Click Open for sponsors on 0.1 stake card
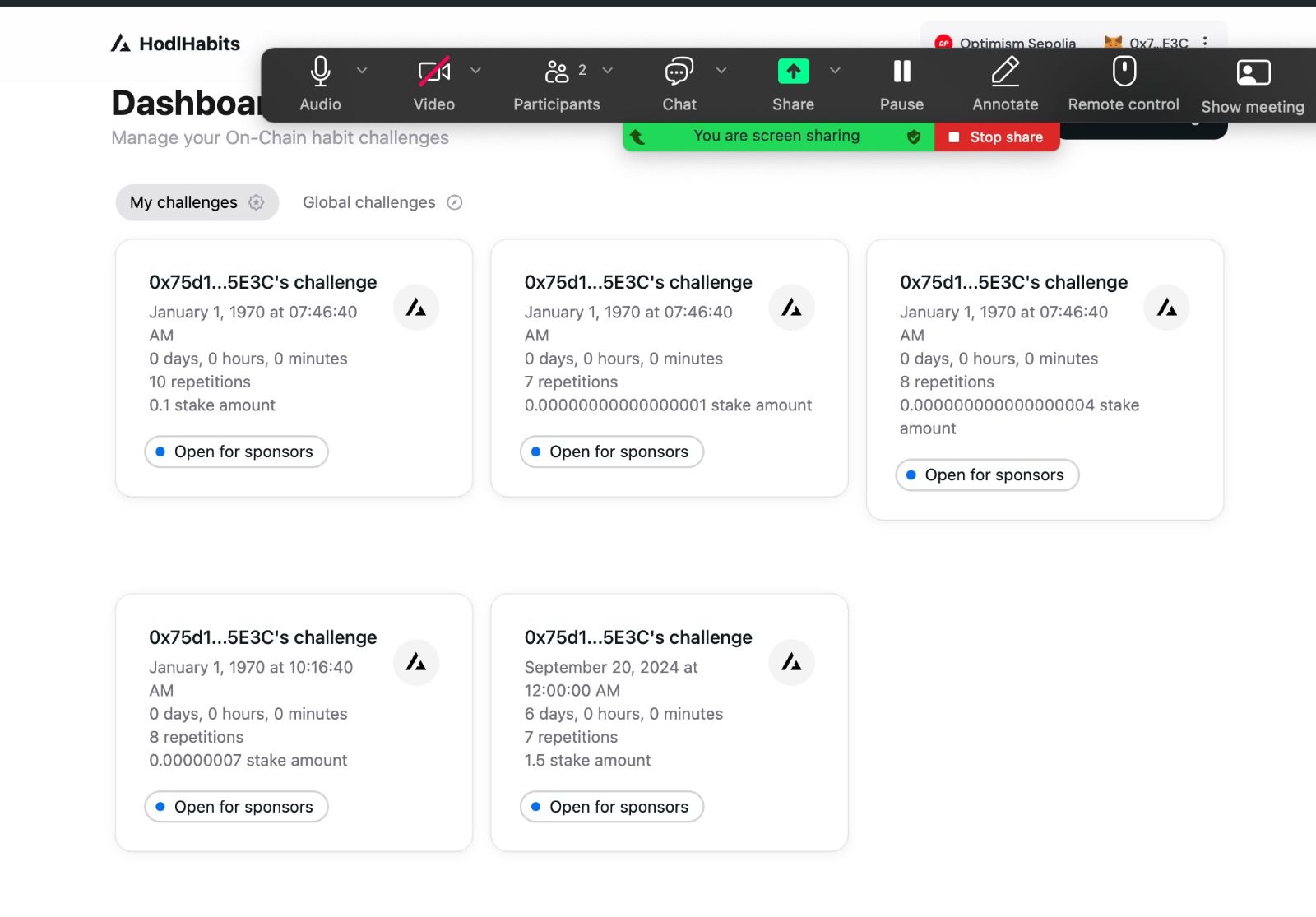 click(x=236, y=452)
